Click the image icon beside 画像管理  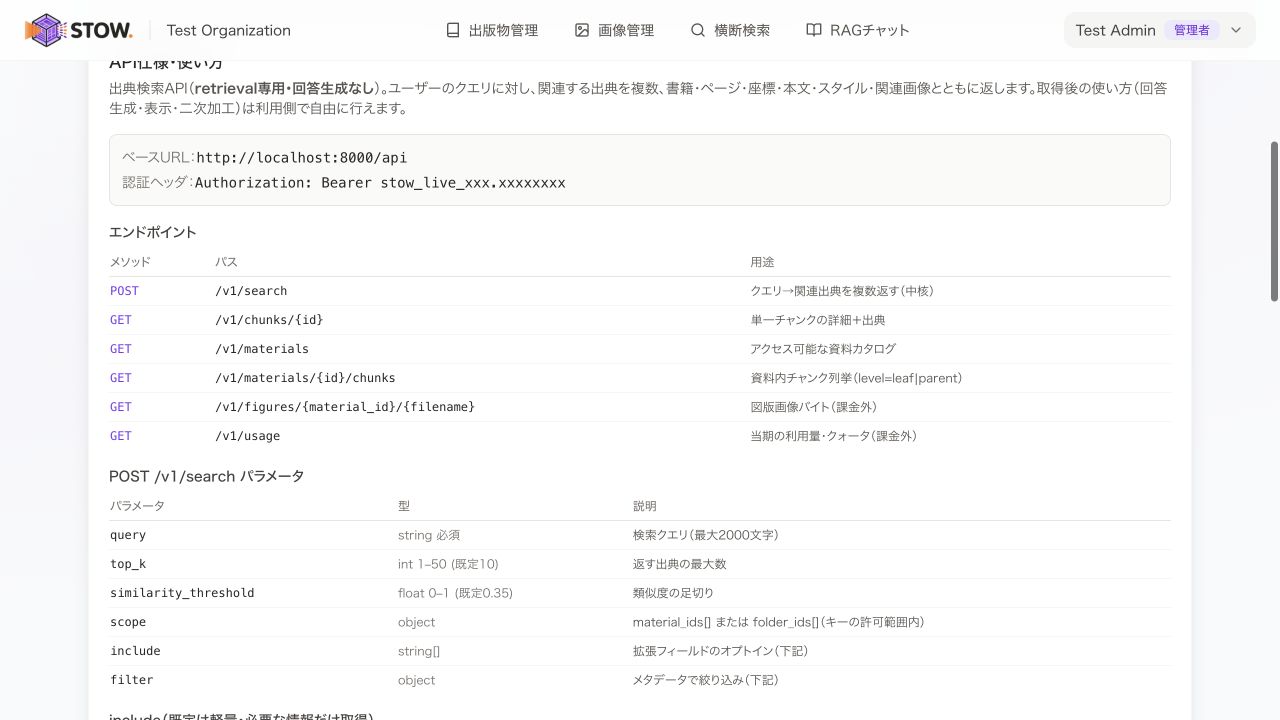pyautogui.click(x=582, y=30)
